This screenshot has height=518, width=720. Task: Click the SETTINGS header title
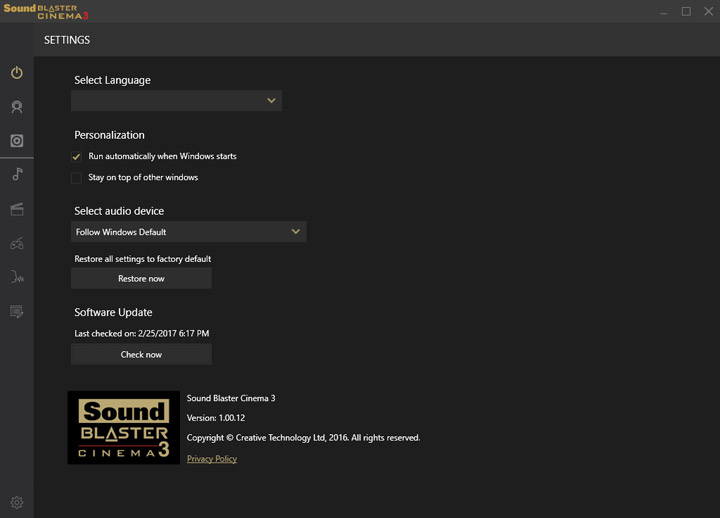67,40
